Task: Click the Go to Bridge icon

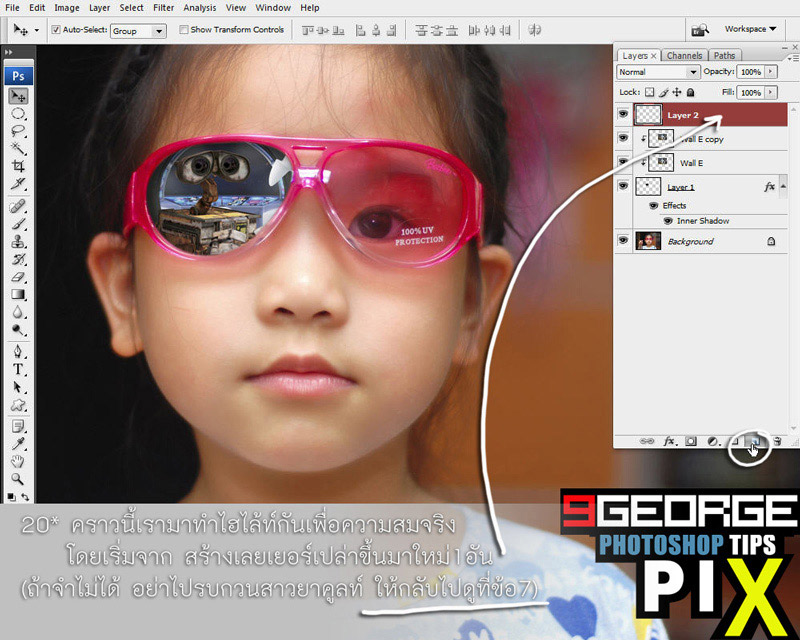Action: tap(700, 30)
